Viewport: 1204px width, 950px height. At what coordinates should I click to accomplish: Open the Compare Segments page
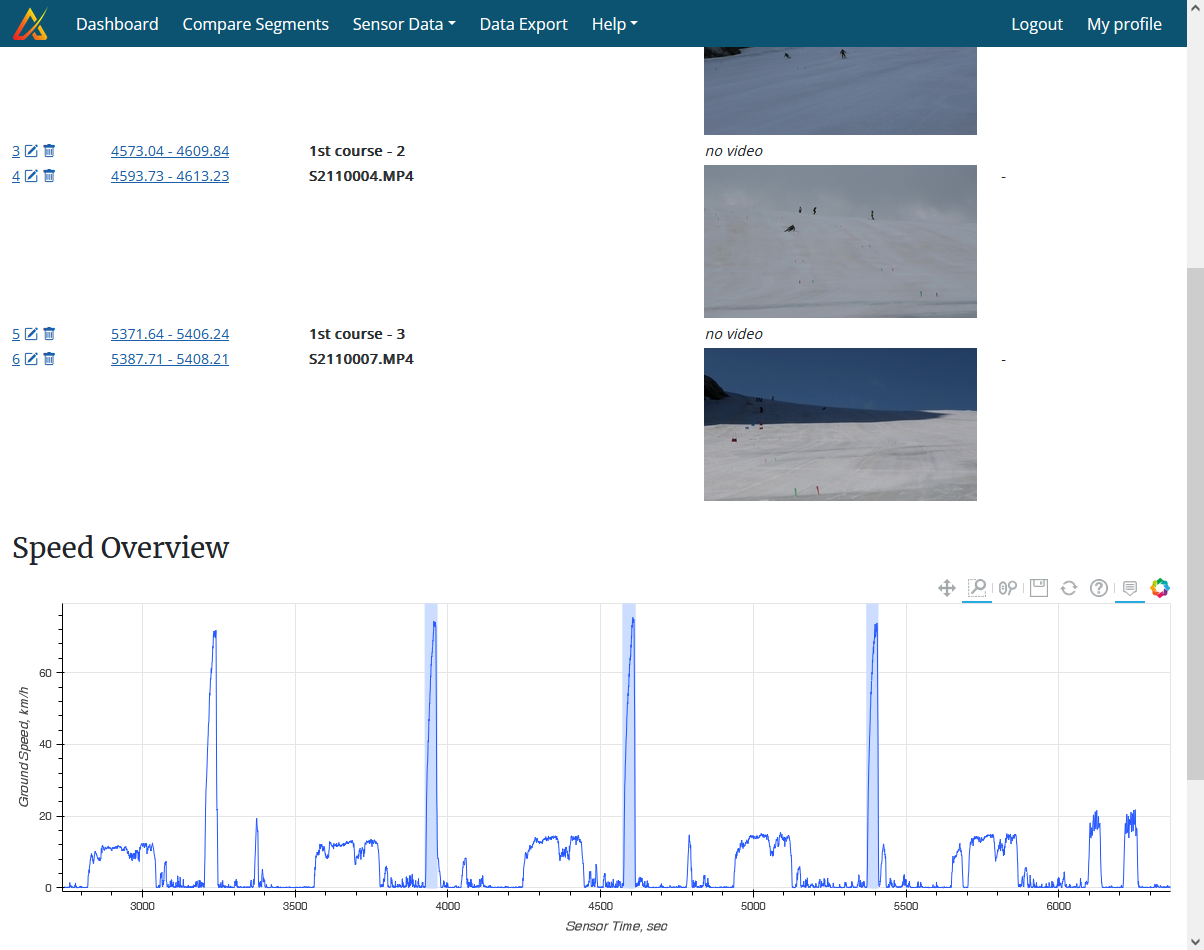tap(255, 23)
